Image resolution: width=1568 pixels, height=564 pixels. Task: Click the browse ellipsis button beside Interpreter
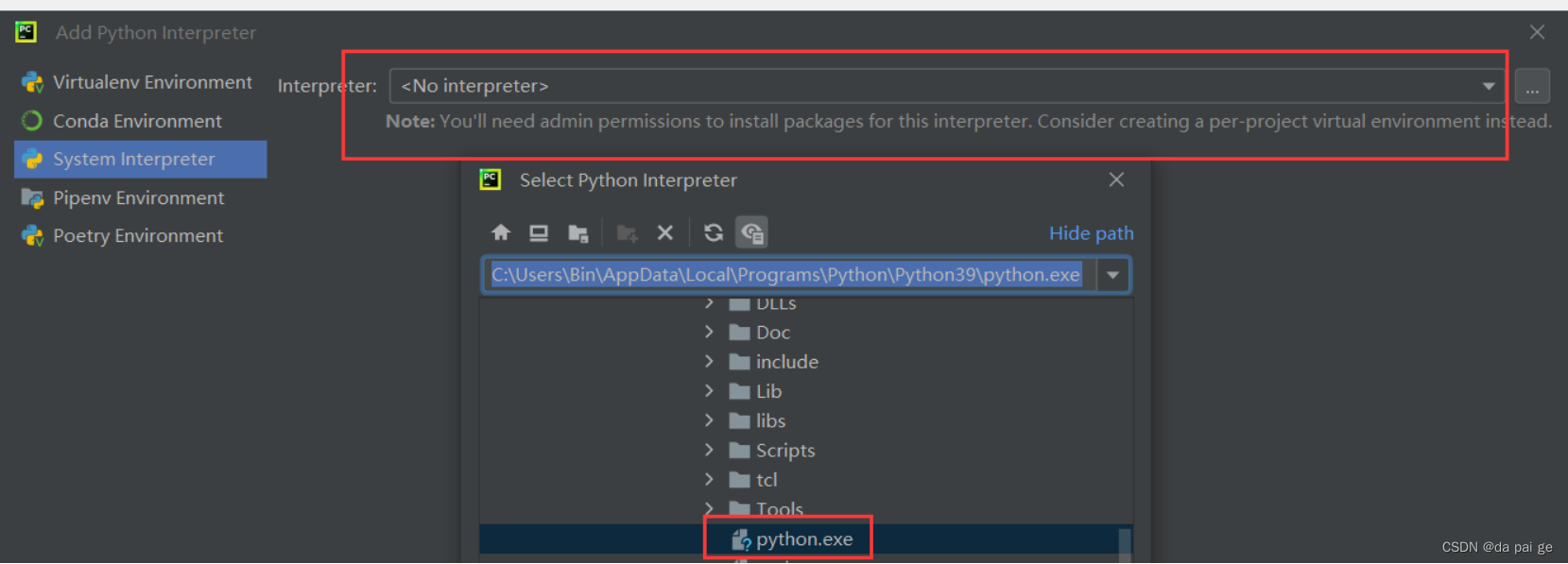(1532, 87)
